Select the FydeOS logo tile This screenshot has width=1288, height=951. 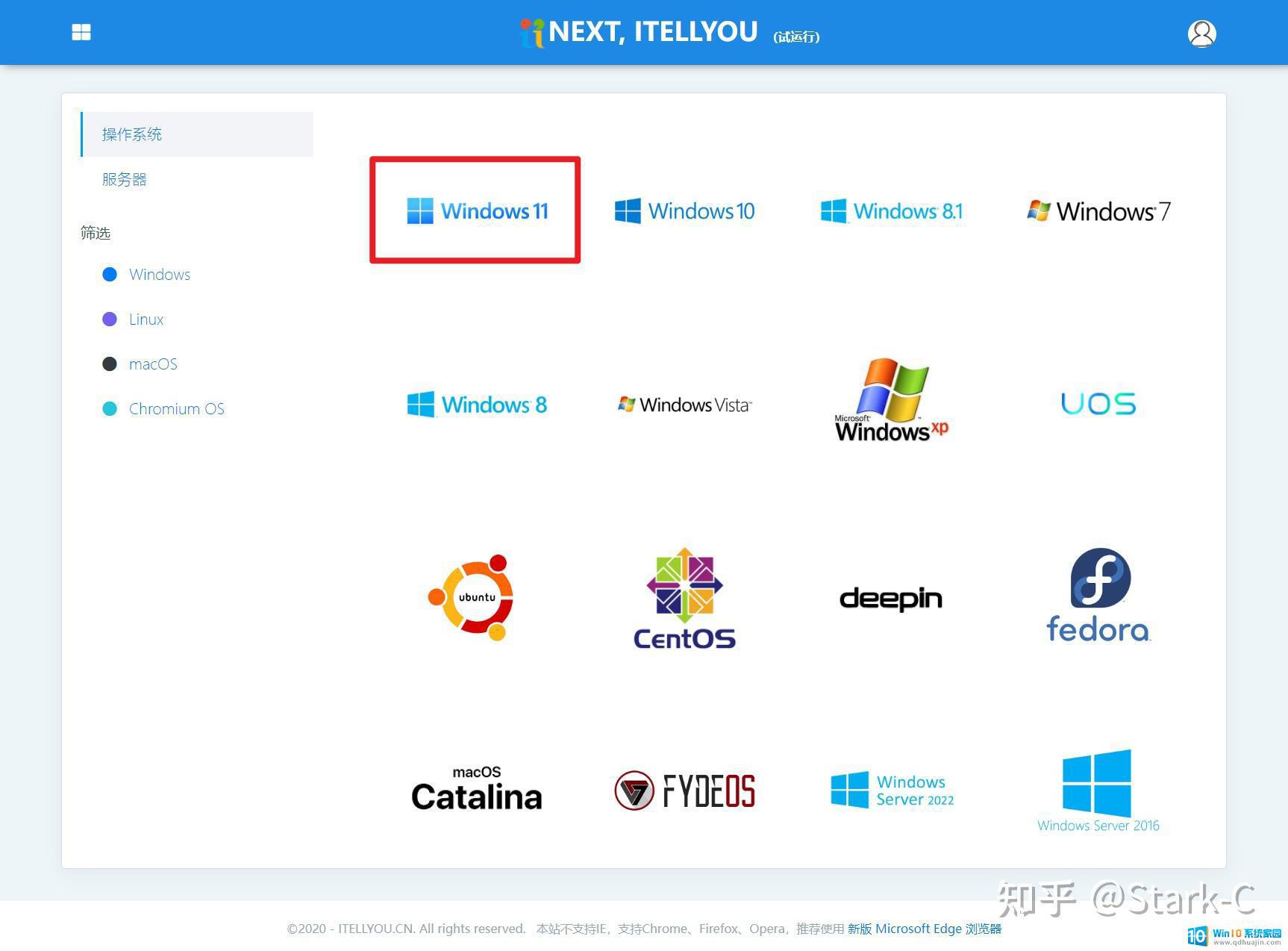[x=684, y=791]
